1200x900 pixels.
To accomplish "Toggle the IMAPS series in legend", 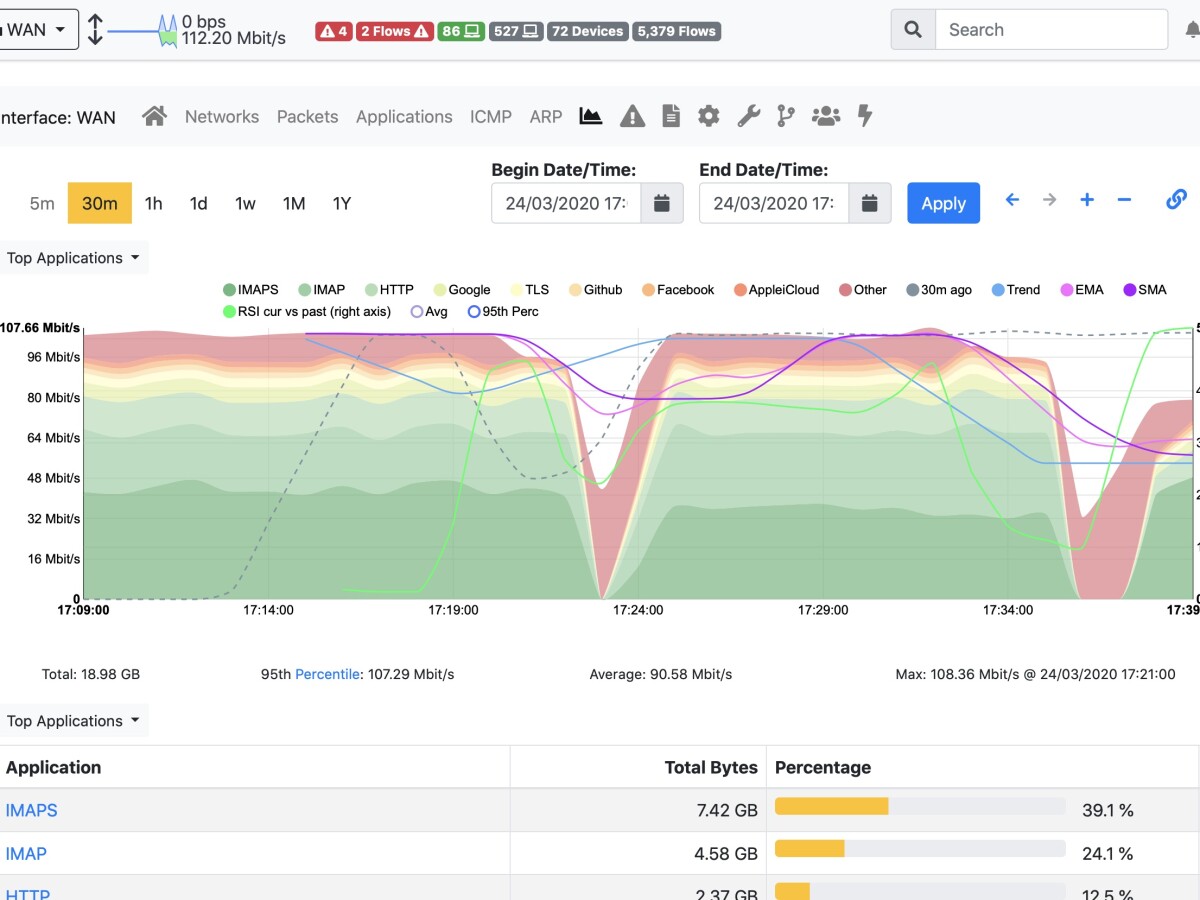I will [250, 290].
